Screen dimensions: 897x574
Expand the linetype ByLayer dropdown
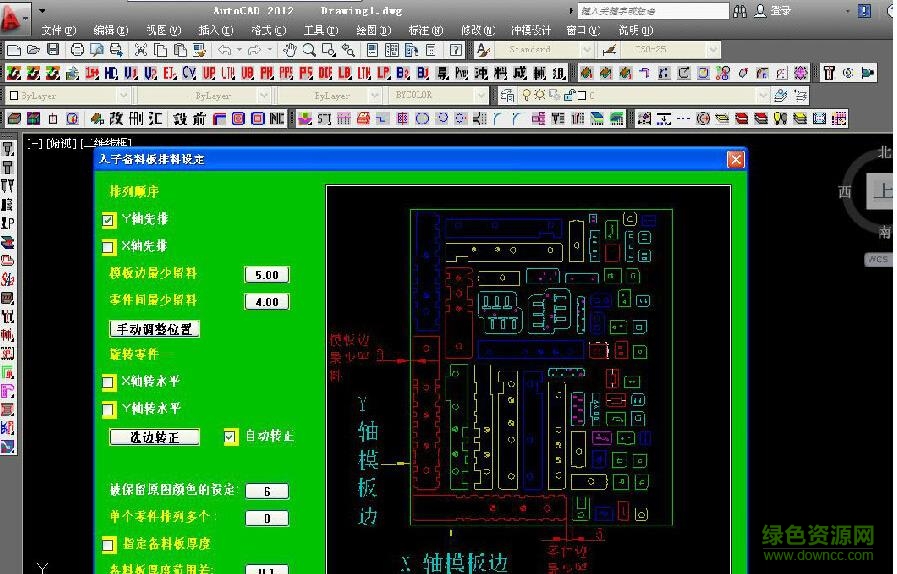pyautogui.click(x=263, y=96)
